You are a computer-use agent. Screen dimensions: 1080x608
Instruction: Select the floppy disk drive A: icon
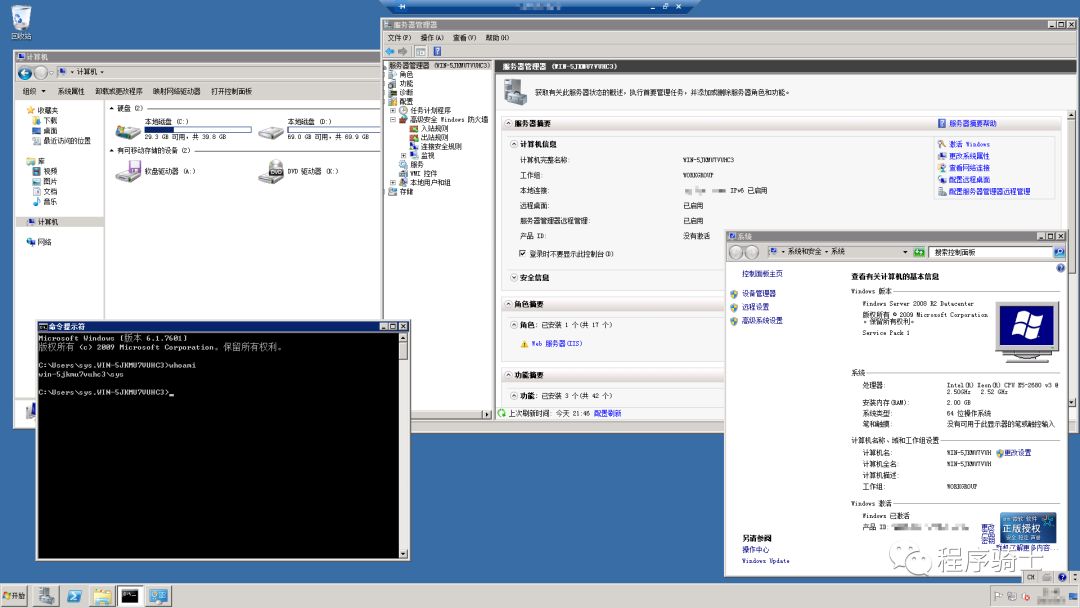coord(127,171)
